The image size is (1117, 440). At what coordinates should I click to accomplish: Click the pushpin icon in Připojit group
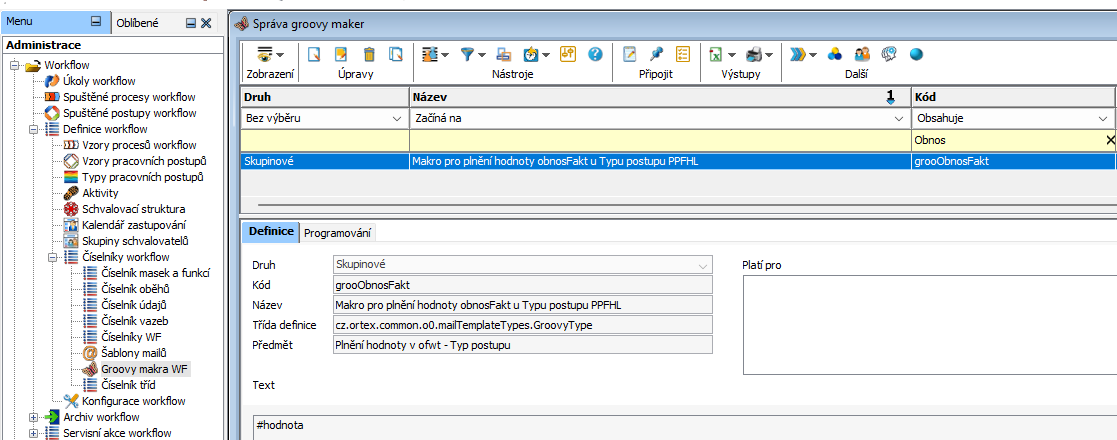pyautogui.click(x=657, y=54)
